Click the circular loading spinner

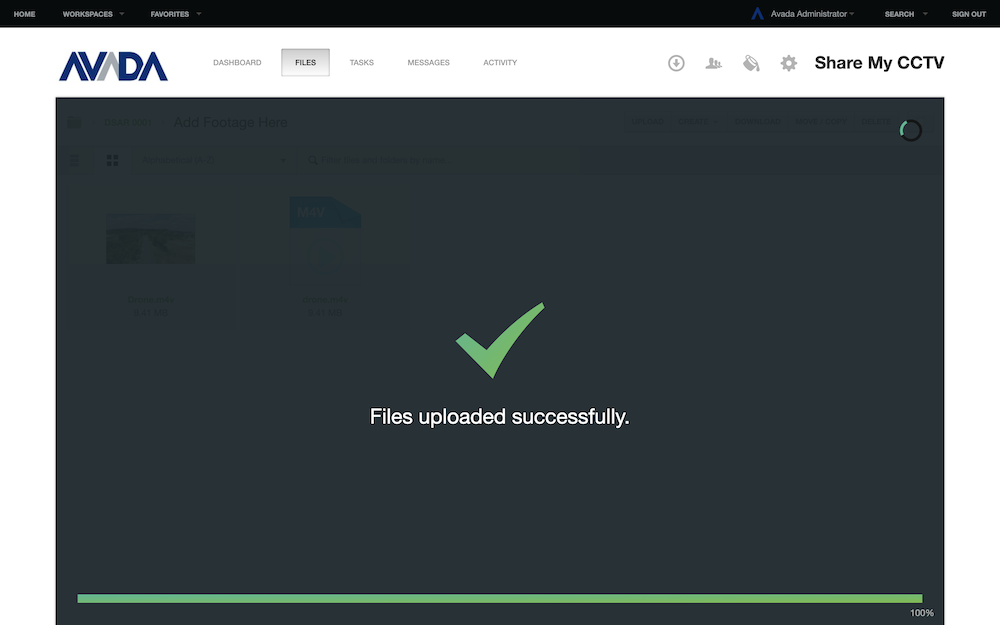click(x=910, y=130)
